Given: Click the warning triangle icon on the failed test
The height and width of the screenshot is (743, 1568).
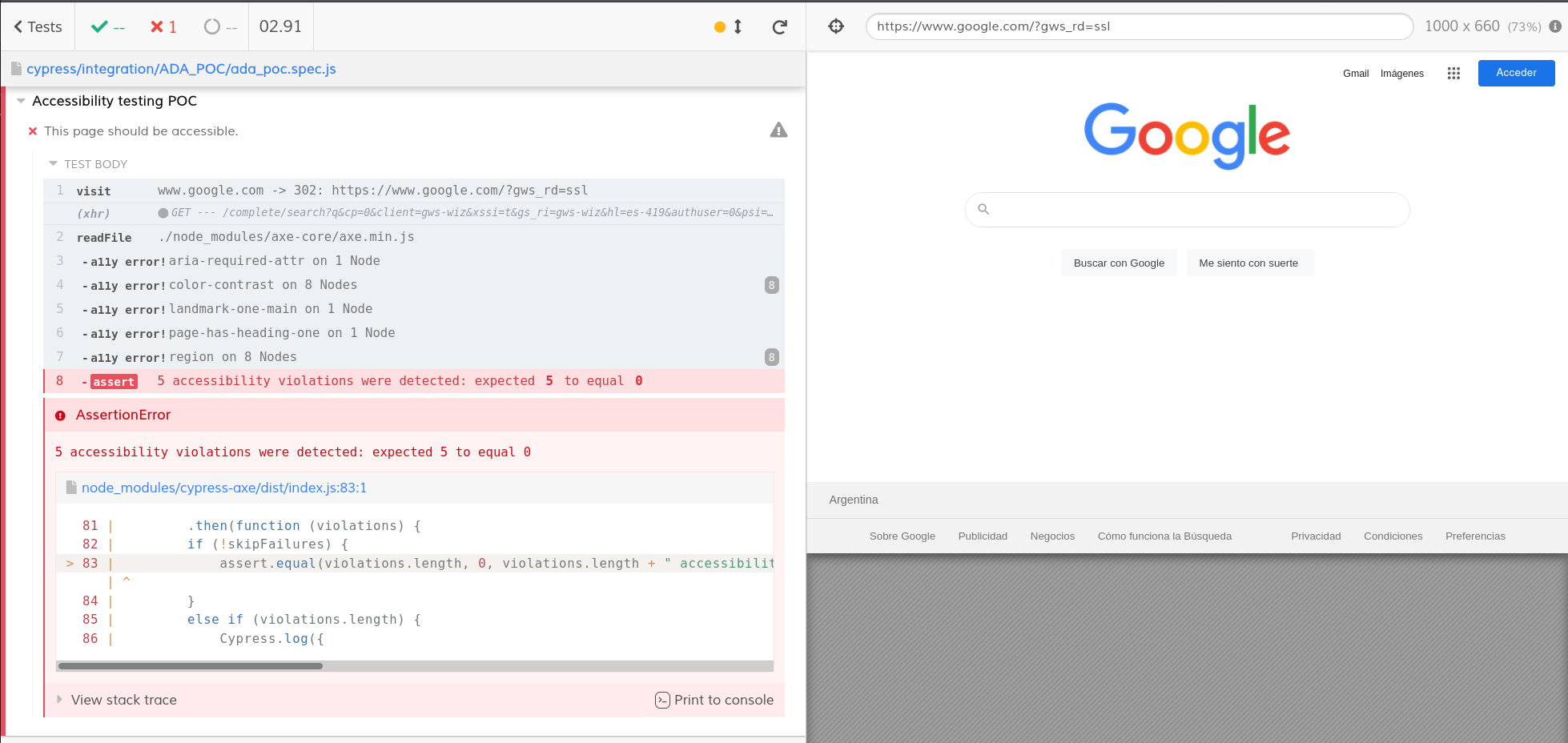Looking at the screenshot, I should (778, 130).
